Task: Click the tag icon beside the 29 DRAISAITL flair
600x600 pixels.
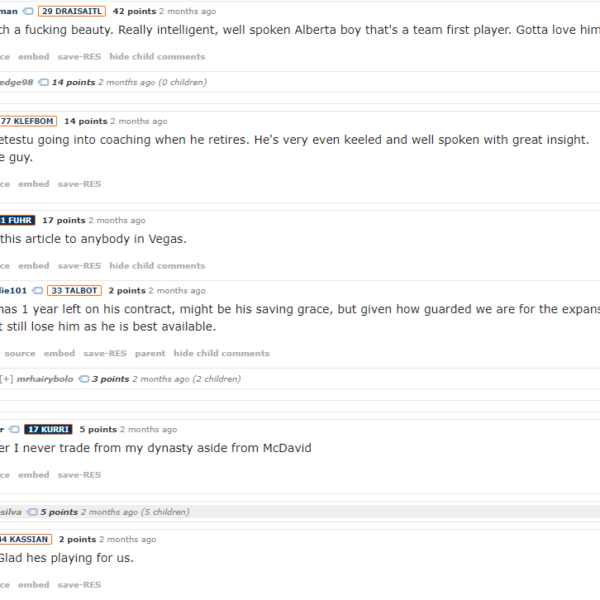Action: pyautogui.click(x=28, y=11)
